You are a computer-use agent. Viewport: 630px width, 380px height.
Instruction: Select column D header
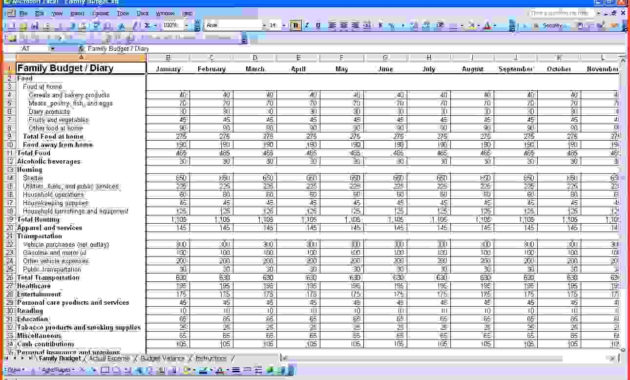(x=255, y=58)
